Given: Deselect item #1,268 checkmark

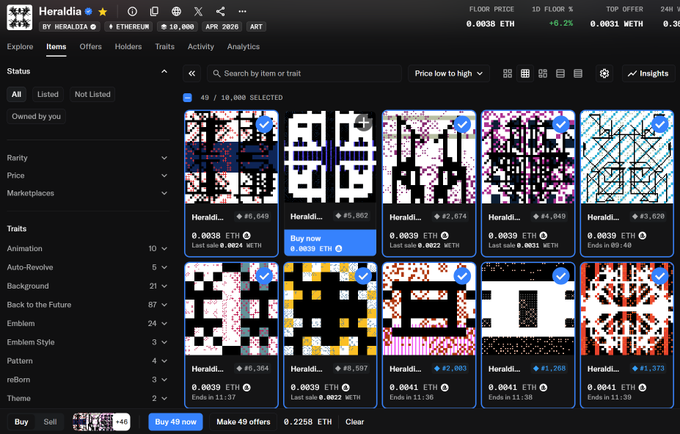Looking at the screenshot, I should pyautogui.click(x=561, y=276).
